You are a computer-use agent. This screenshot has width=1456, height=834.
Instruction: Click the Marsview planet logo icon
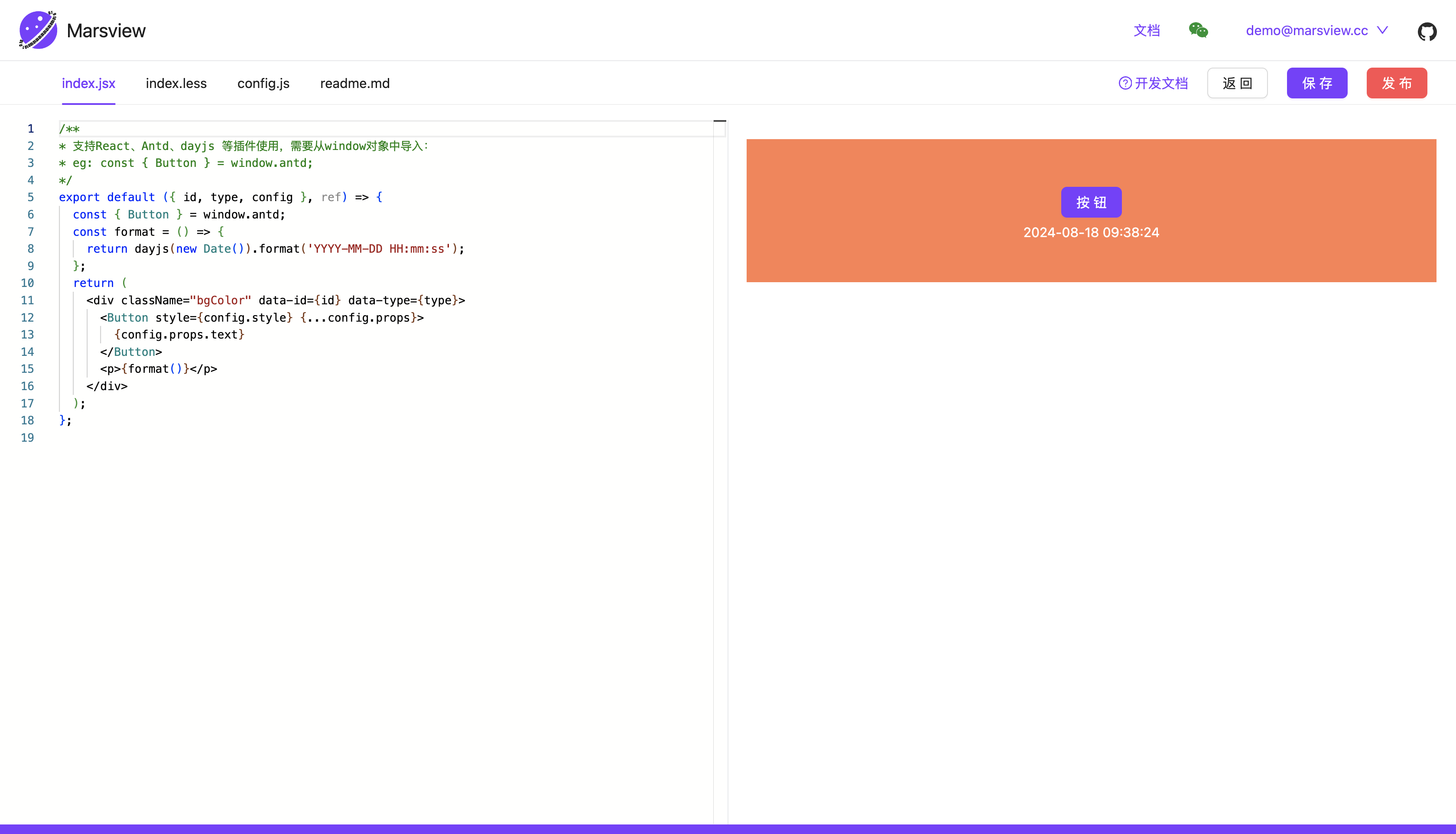(x=38, y=30)
